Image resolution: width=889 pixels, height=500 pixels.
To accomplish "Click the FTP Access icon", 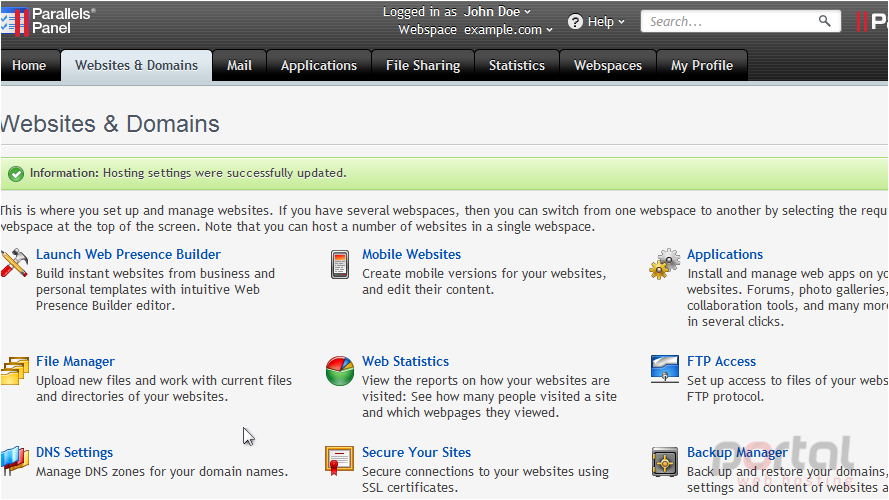I will pyautogui.click(x=664, y=368).
